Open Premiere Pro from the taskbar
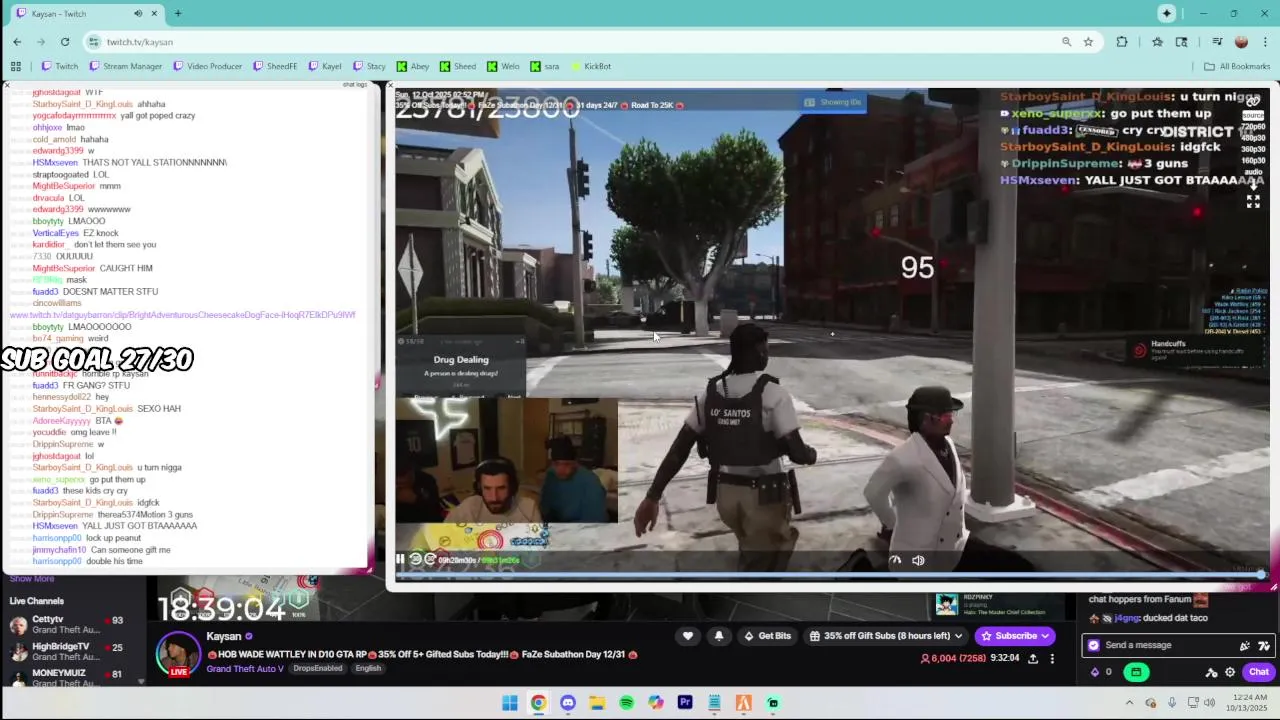Viewport: 1280px width, 720px height. 685,703
